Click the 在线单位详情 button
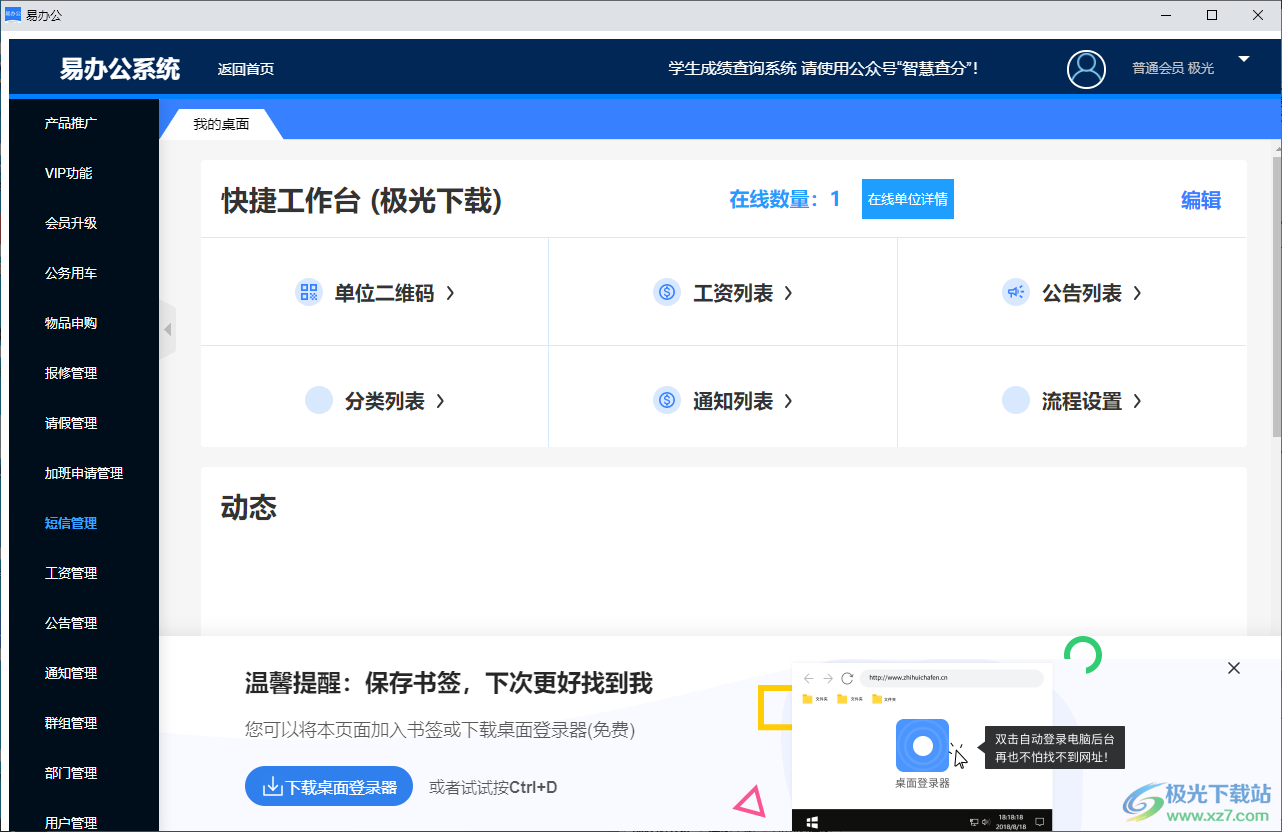The height and width of the screenshot is (832, 1282). tap(908, 199)
